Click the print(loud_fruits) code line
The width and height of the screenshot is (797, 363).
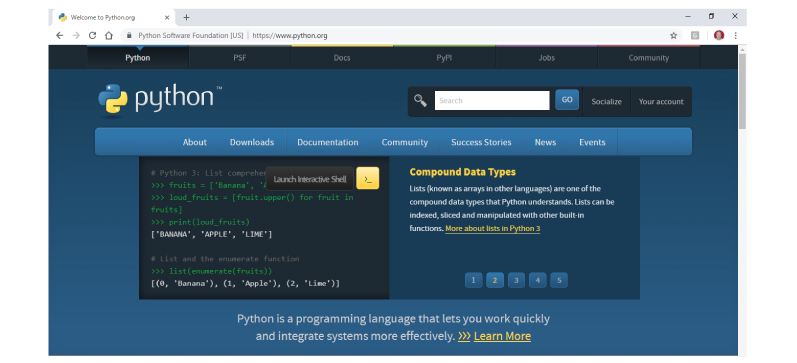coord(200,222)
